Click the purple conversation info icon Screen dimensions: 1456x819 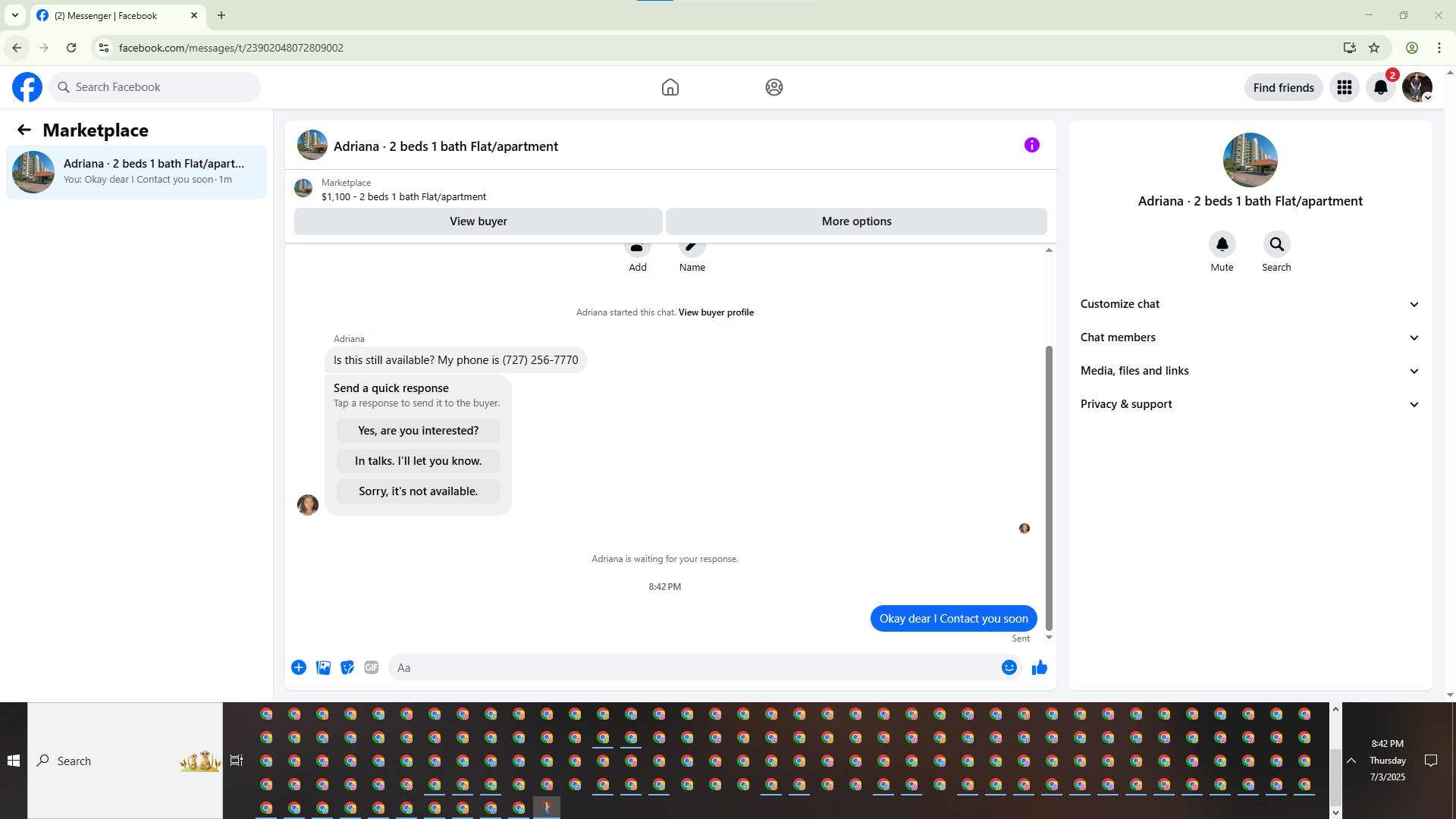[1031, 145]
